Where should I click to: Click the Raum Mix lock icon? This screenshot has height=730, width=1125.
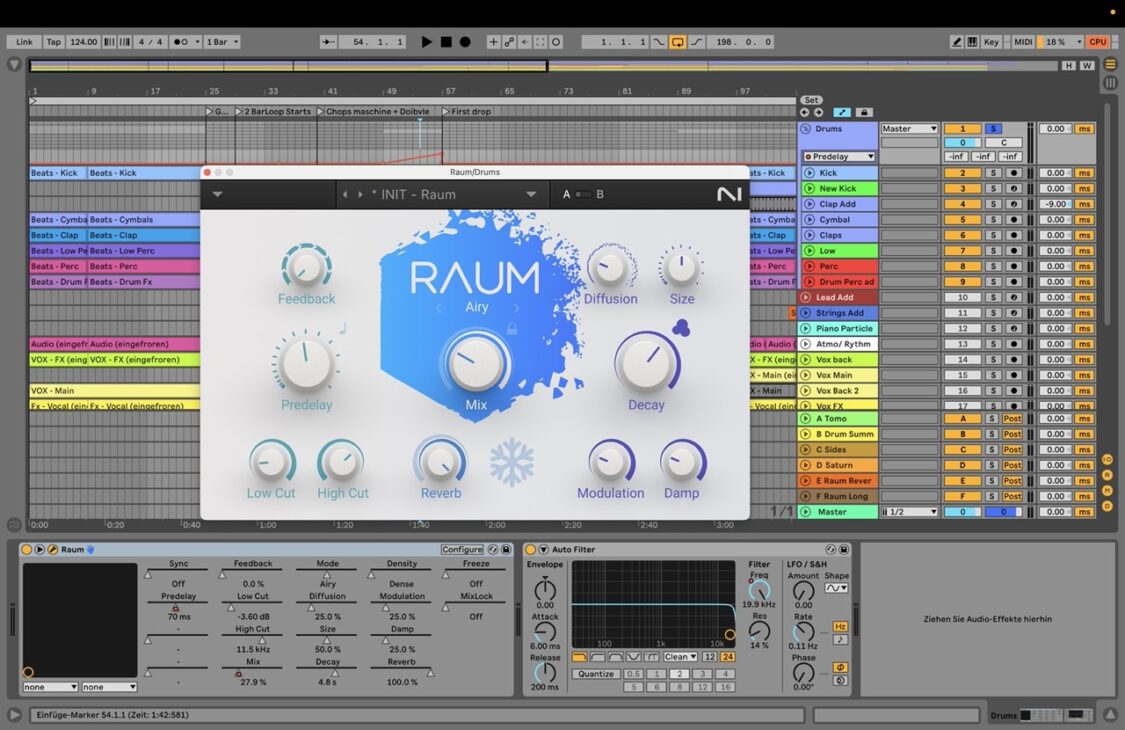[x=512, y=329]
